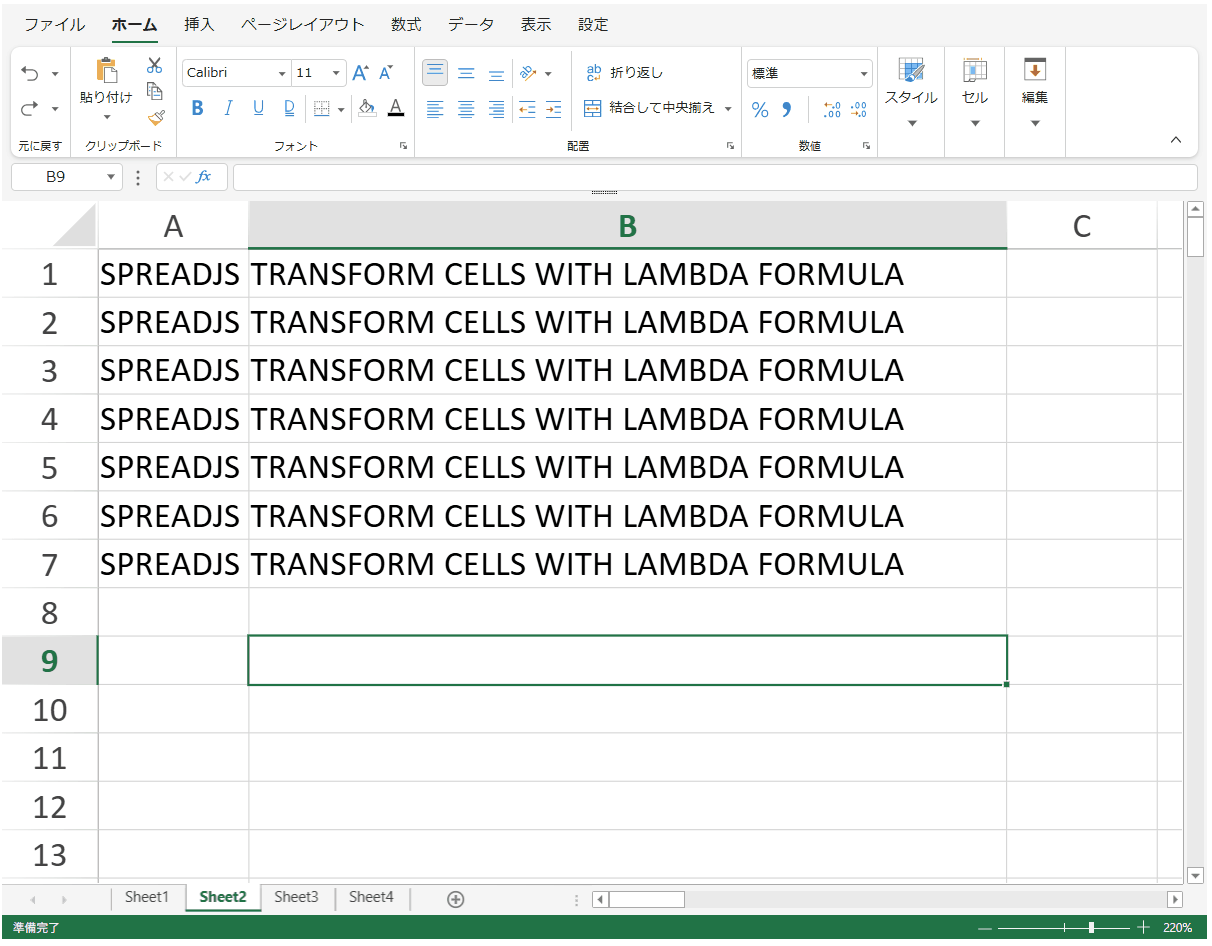Click the undo arrow icon
The image size is (1212, 946).
tap(30, 74)
